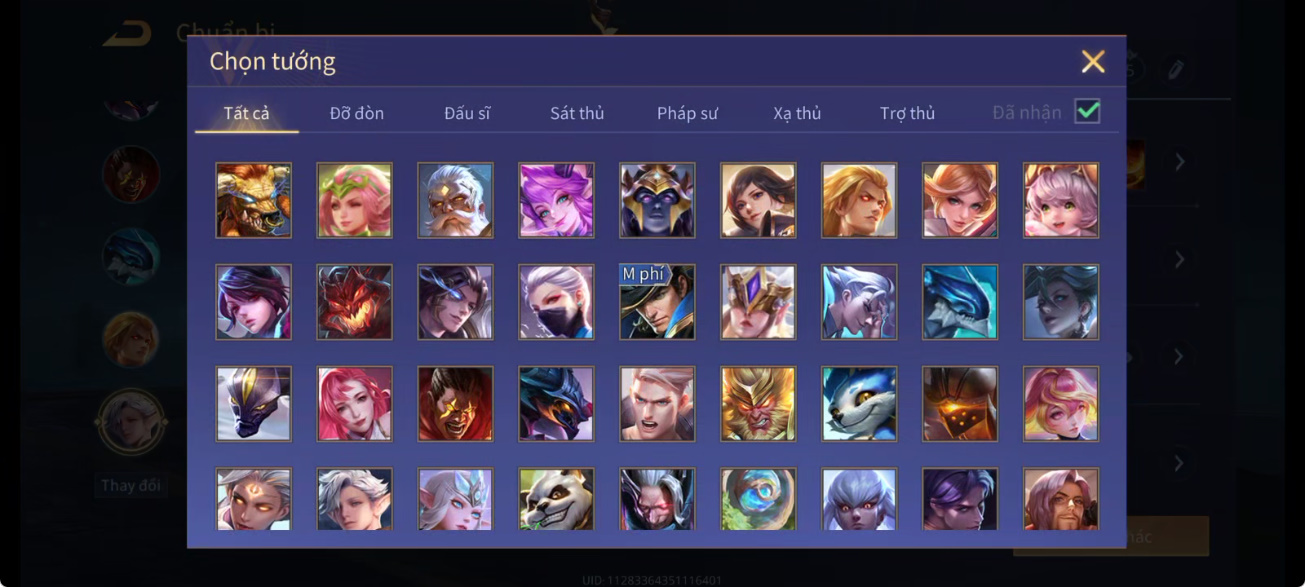Switch to the Xạ thủ tab
The image size is (1305, 587).
797,113
